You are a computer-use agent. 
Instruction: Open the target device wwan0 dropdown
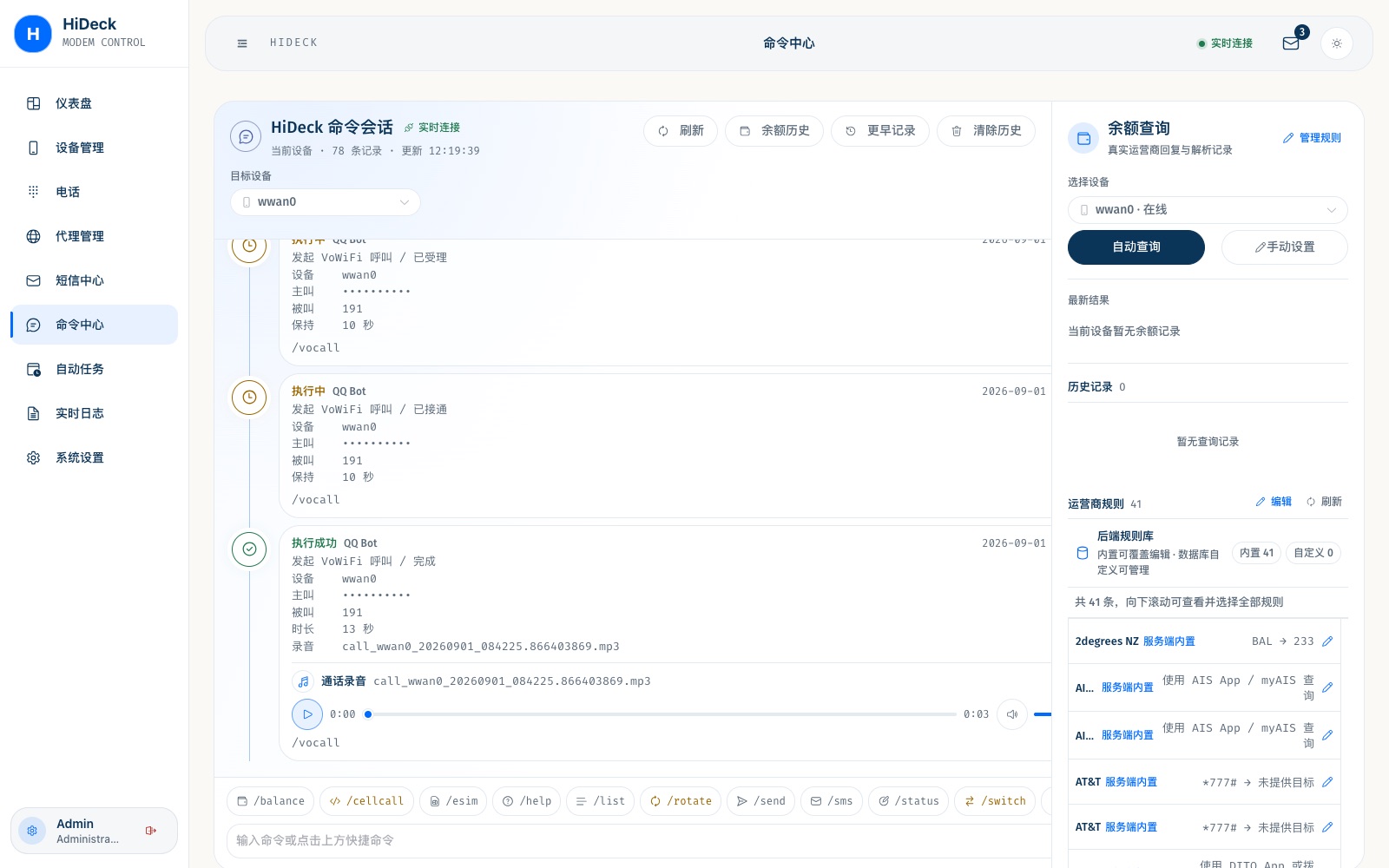tap(326, 202)
